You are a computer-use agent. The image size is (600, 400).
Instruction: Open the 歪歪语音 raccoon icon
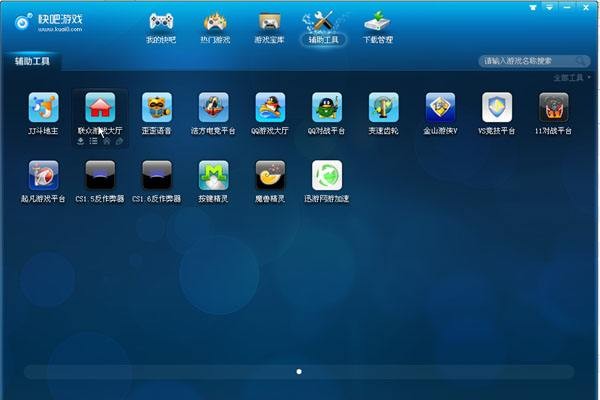tap(157, 107)
